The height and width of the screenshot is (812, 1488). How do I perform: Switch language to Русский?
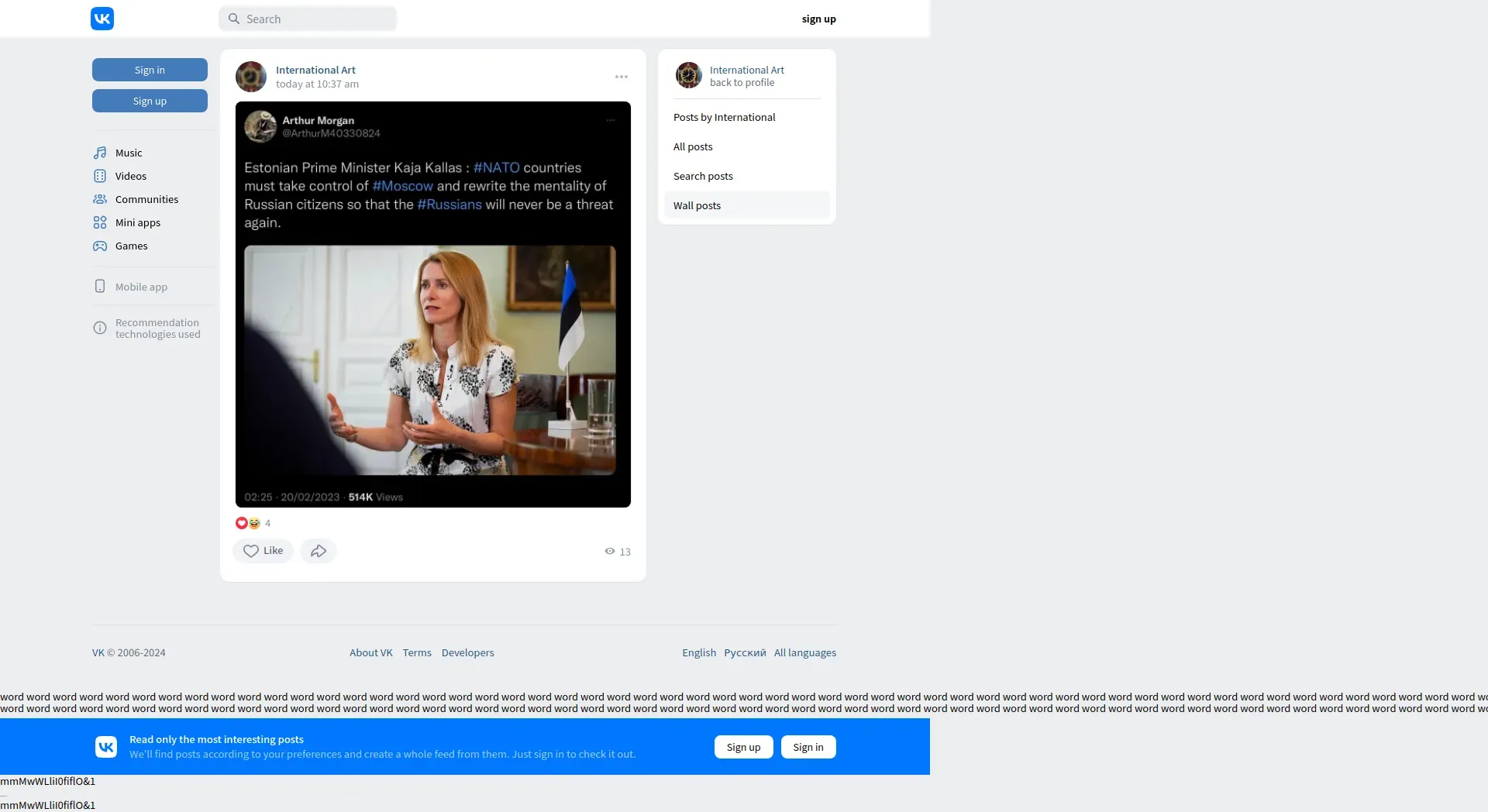point(745,652)
